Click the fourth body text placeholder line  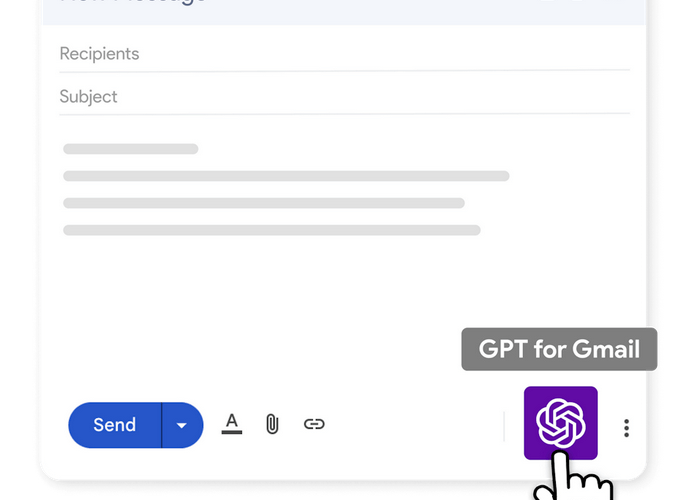pyautogui.click(x=272, y=230)
